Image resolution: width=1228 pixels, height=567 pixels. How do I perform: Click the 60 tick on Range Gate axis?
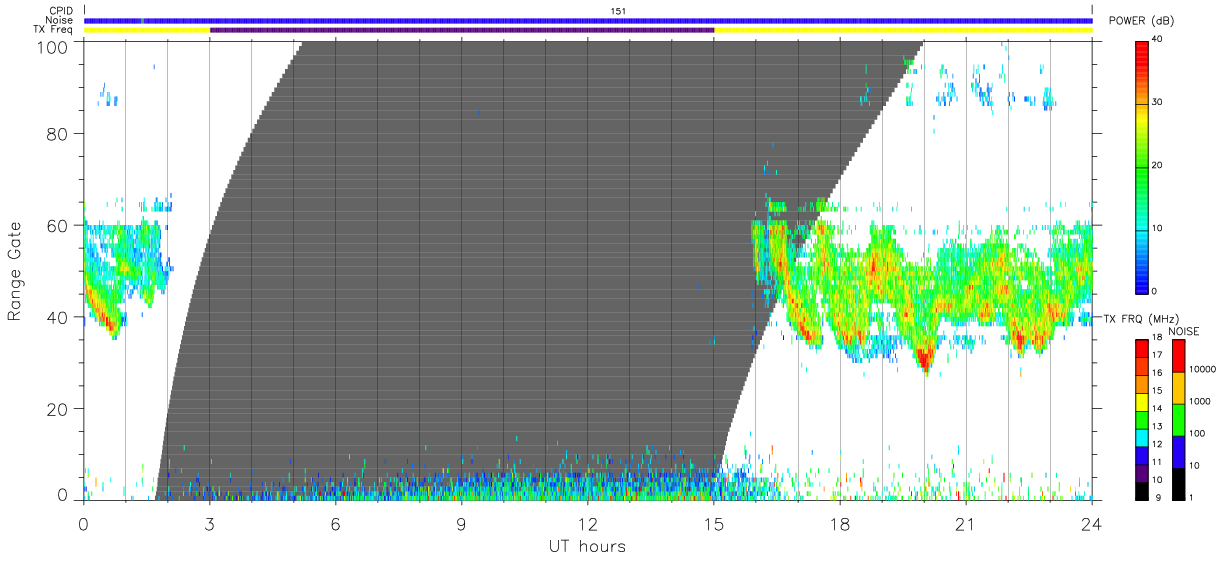click(x=58, y=225)
